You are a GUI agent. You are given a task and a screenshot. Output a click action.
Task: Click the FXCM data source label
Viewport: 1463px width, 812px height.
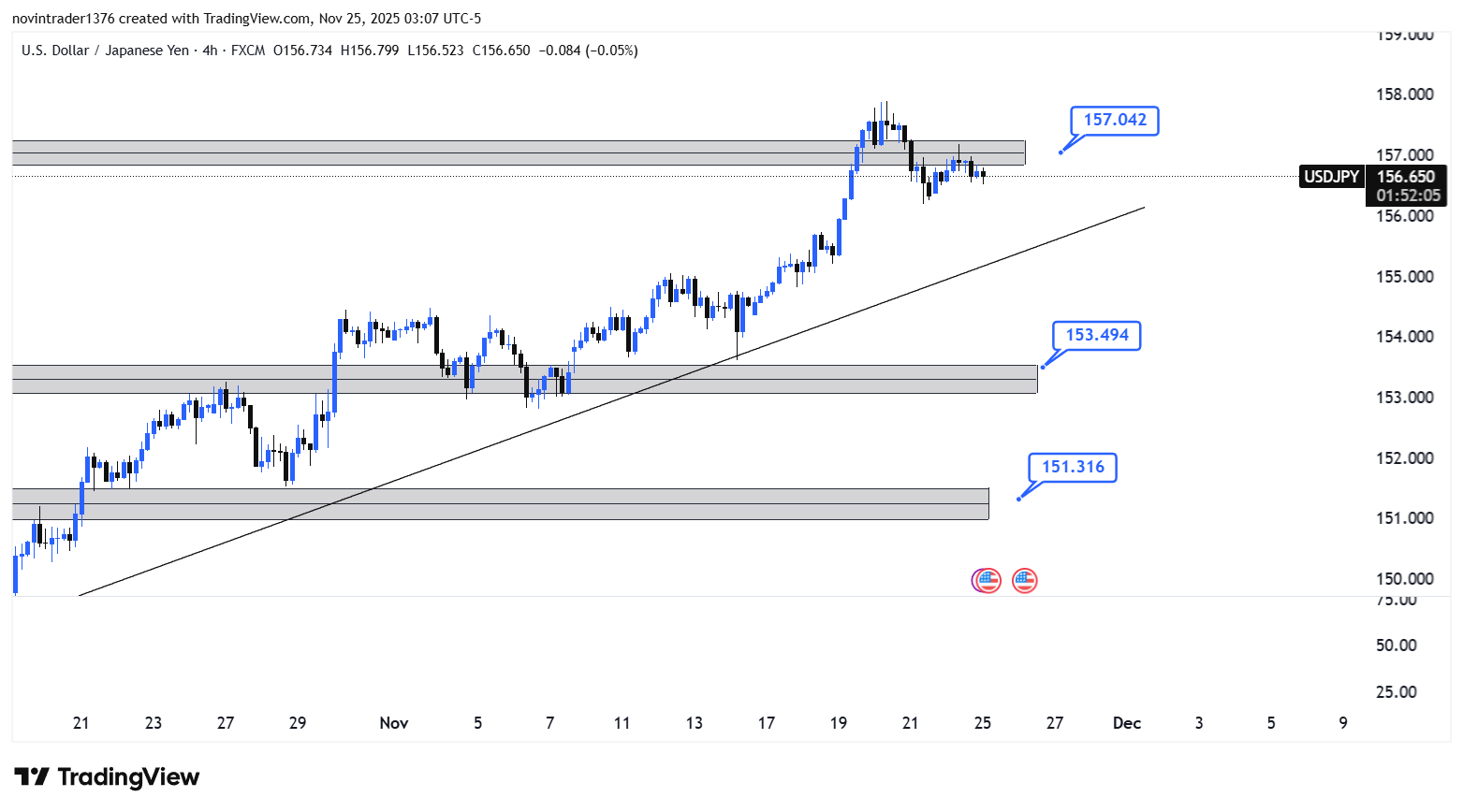248,51
